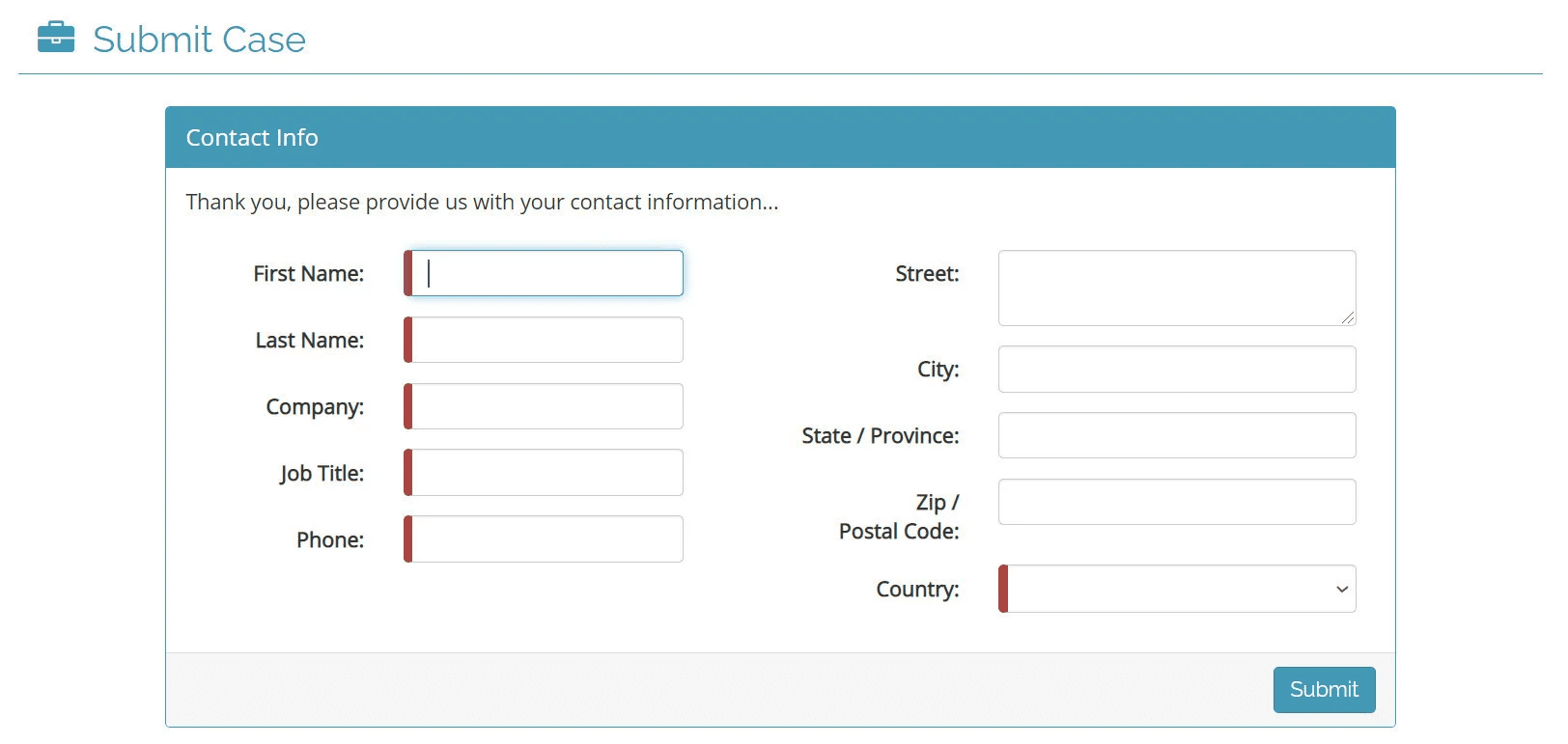Image resolution: width=1568 pixels, height=744 pixels.
Task: Click into the Last Name field
Action: (x=546, y=340)
